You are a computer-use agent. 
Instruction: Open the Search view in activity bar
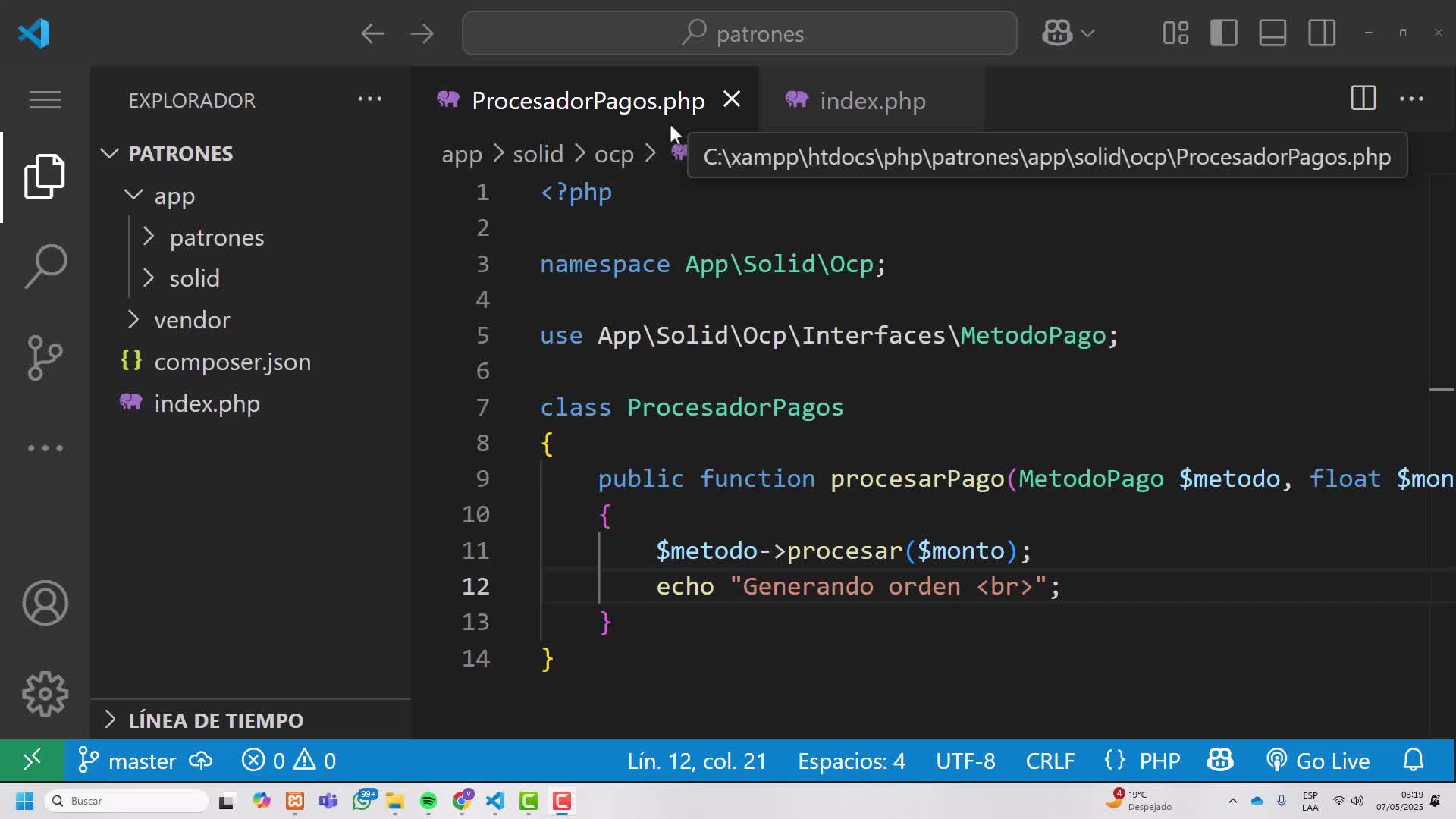click(45, 266)
